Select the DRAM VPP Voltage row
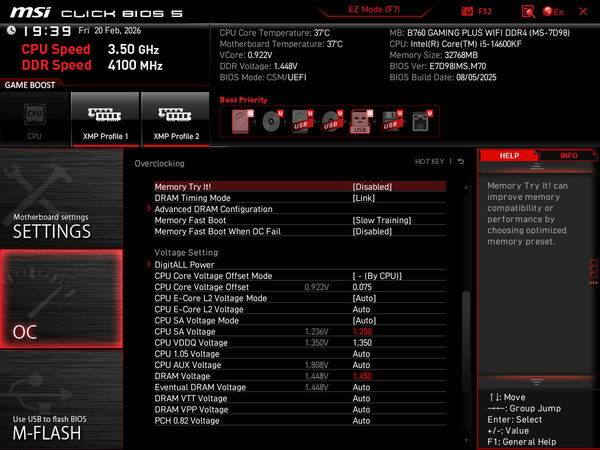 [x=300, y=409]
